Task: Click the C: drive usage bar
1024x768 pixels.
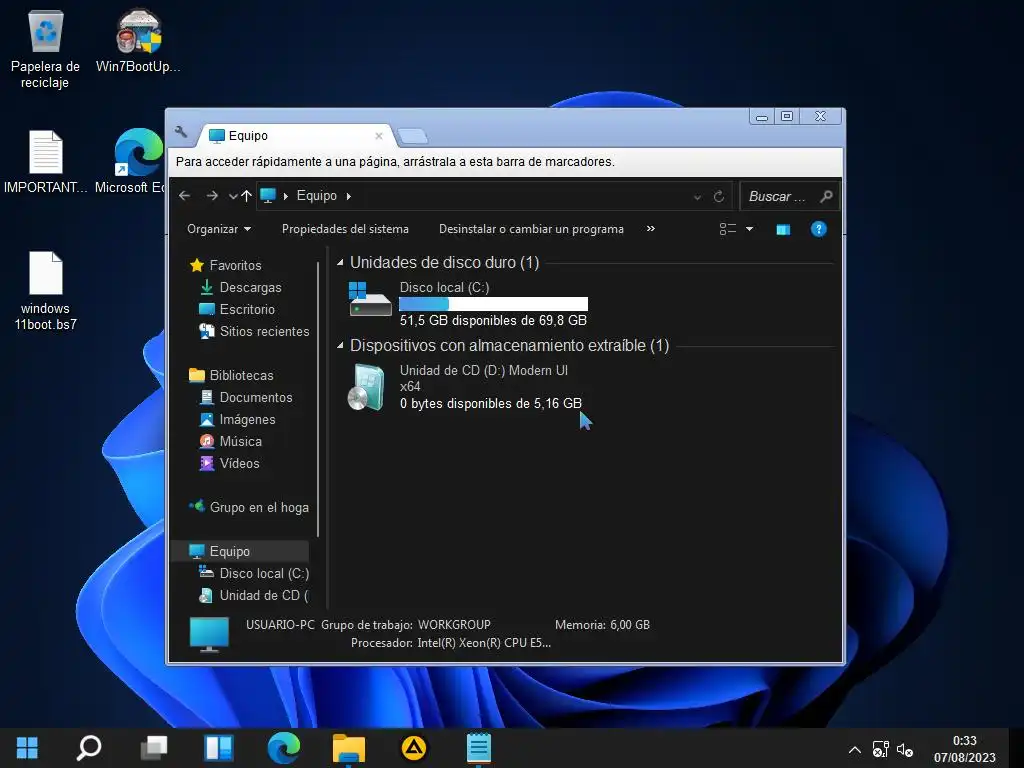Action: (x=493, y=304)
